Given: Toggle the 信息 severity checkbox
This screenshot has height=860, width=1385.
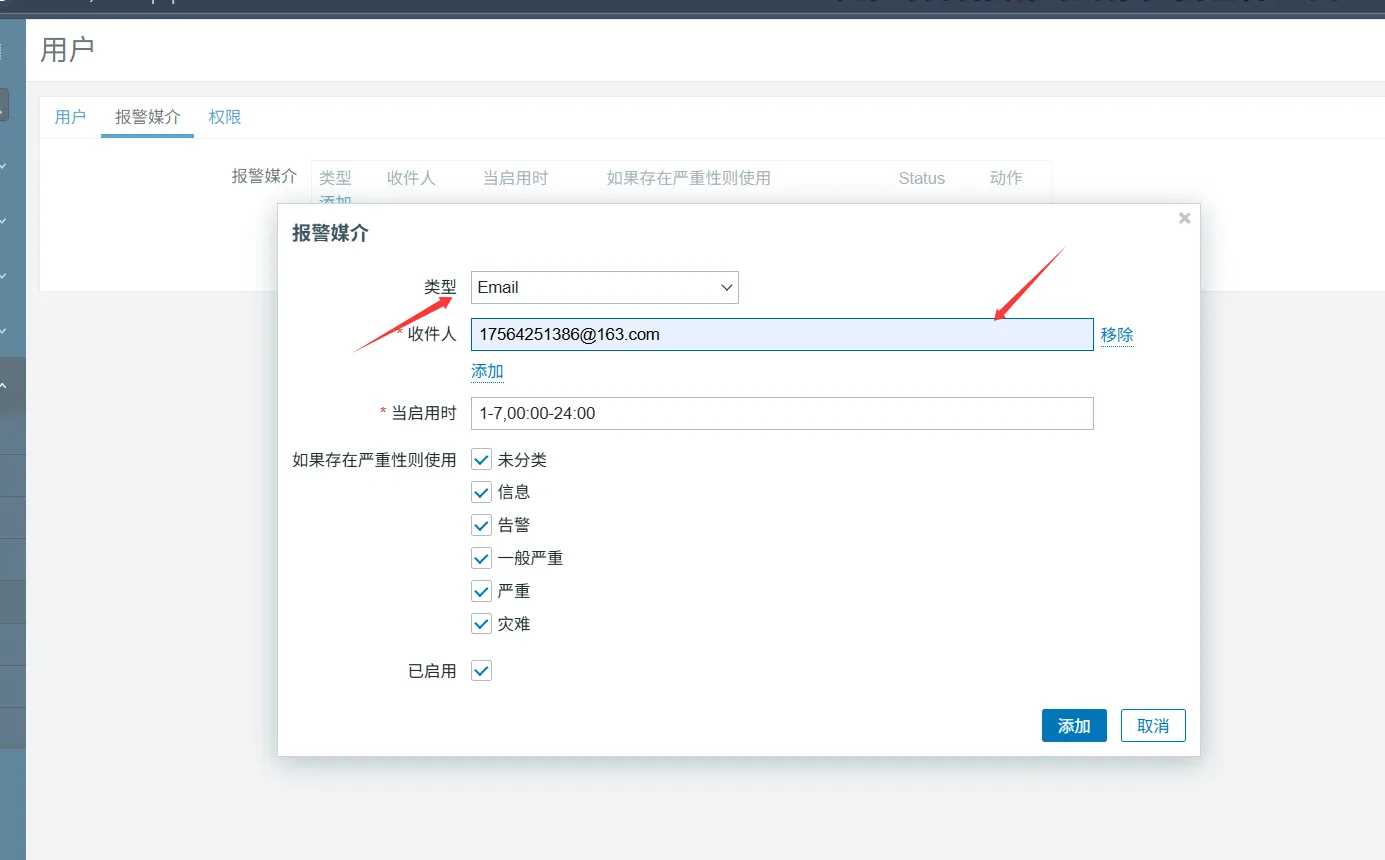Looking at the screenshot, I should [x=482, y=493].
